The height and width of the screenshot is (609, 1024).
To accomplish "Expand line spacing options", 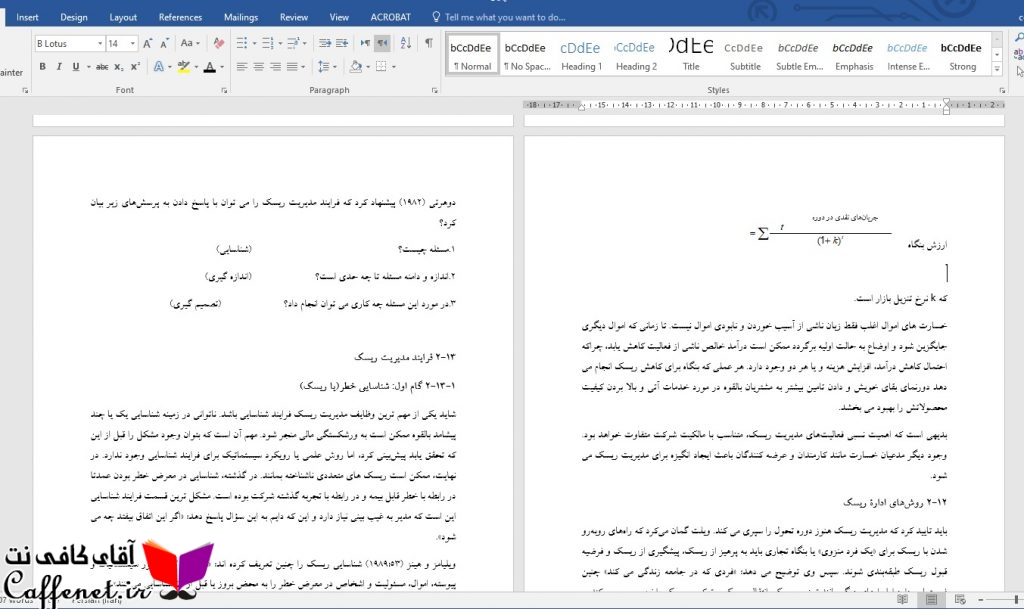I will pos(328,67).
